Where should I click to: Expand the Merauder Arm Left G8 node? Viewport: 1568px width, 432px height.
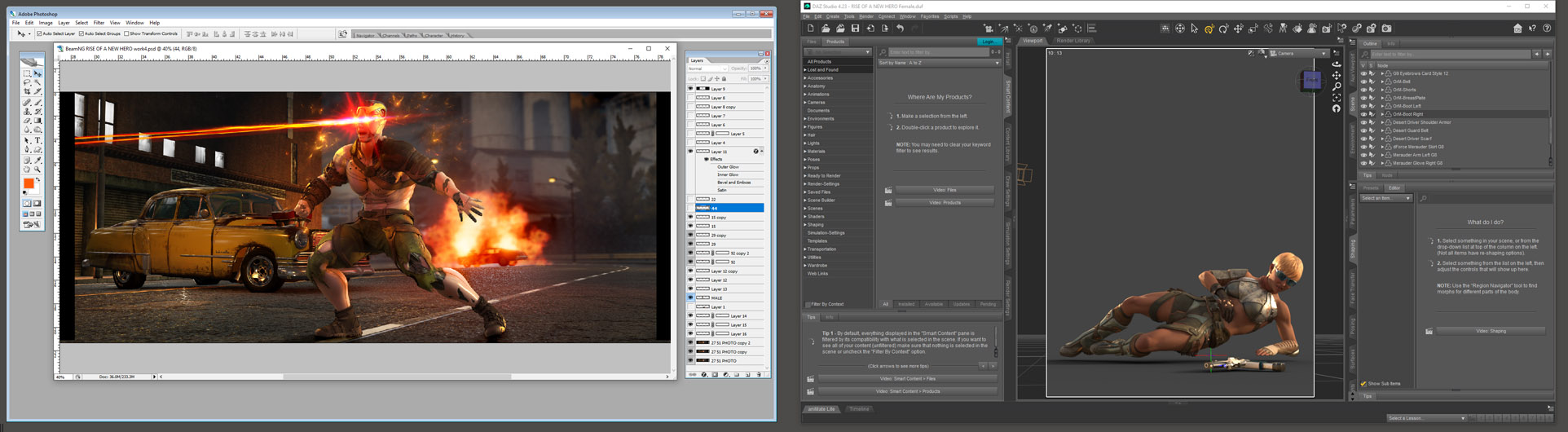coord(1382,155)
